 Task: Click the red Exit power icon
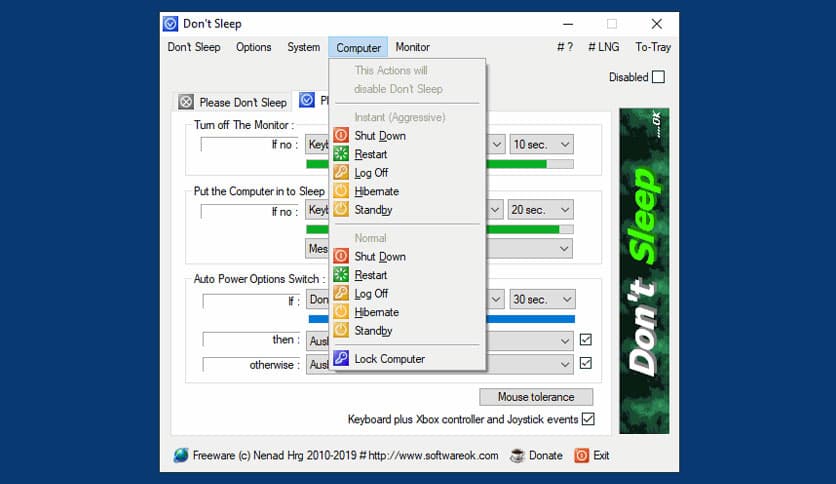[582, 456]
